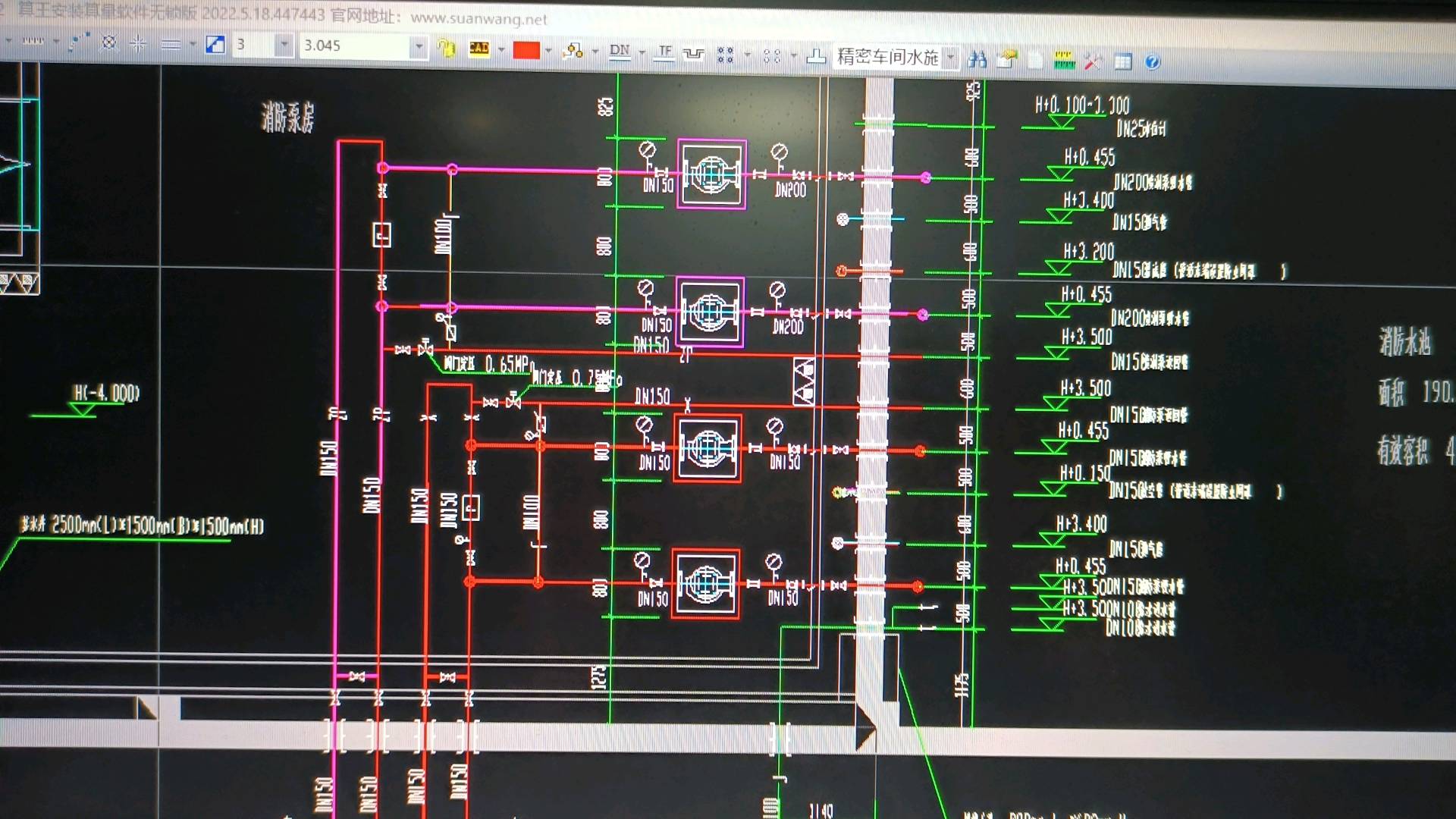1456x819 pixels.
Task: Click the blue four-dot array icon
Action: click(x=725, y=55)
